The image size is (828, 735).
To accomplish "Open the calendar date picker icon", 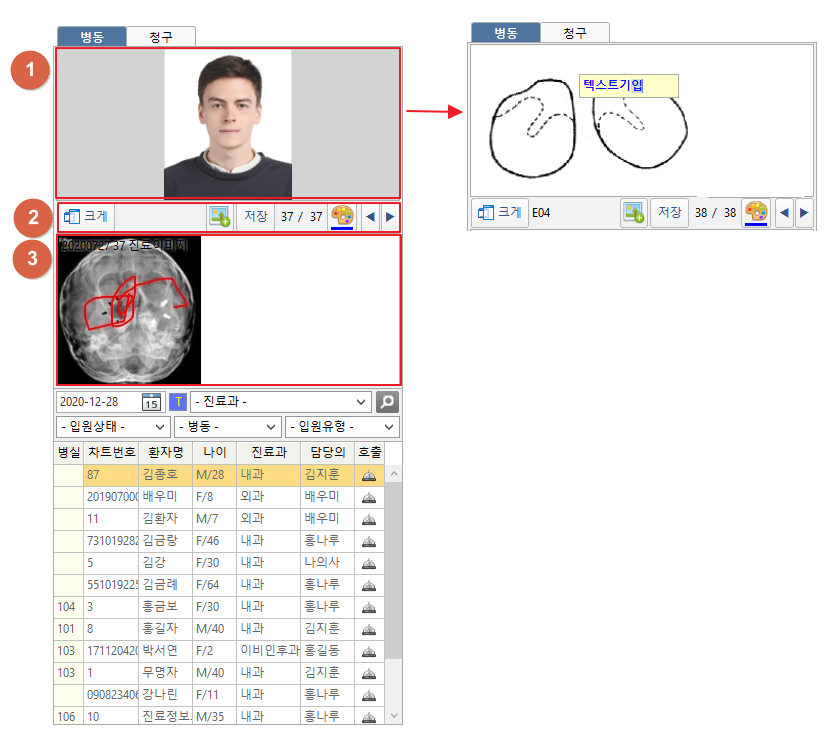I will coord(151,402).
